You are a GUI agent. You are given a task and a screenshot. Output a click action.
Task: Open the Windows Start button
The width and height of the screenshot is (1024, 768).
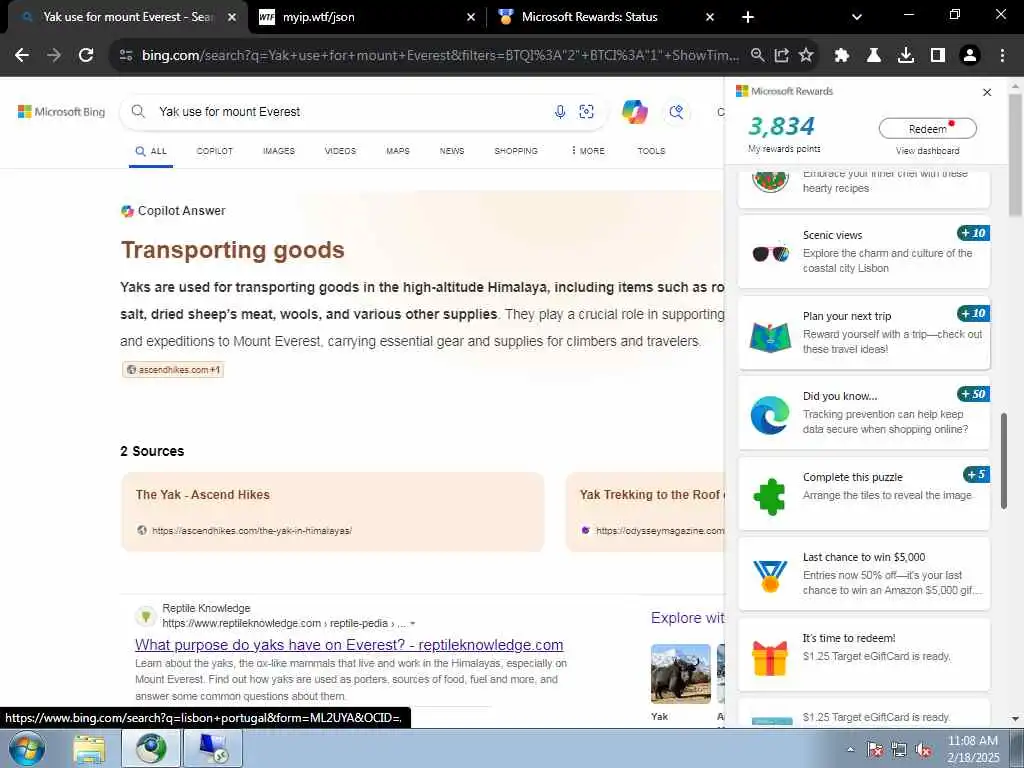(26, 748)
